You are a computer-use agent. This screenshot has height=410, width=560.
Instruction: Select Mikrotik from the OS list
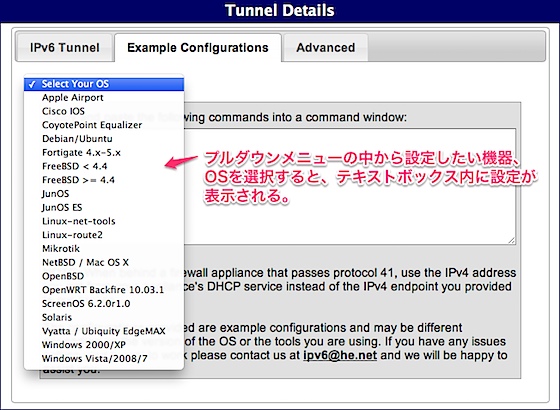(x=104, y=249)
